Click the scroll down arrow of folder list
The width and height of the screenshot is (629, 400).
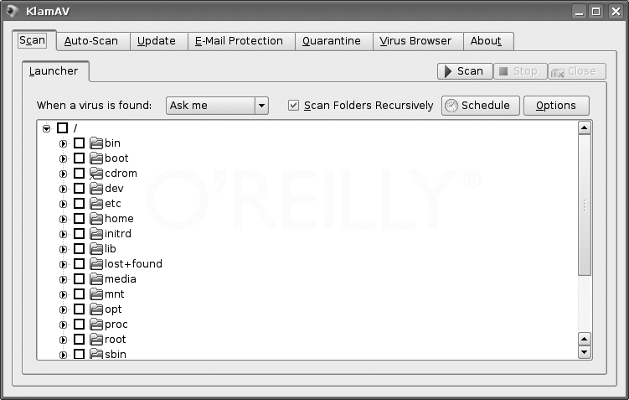(x=584, y=353)
